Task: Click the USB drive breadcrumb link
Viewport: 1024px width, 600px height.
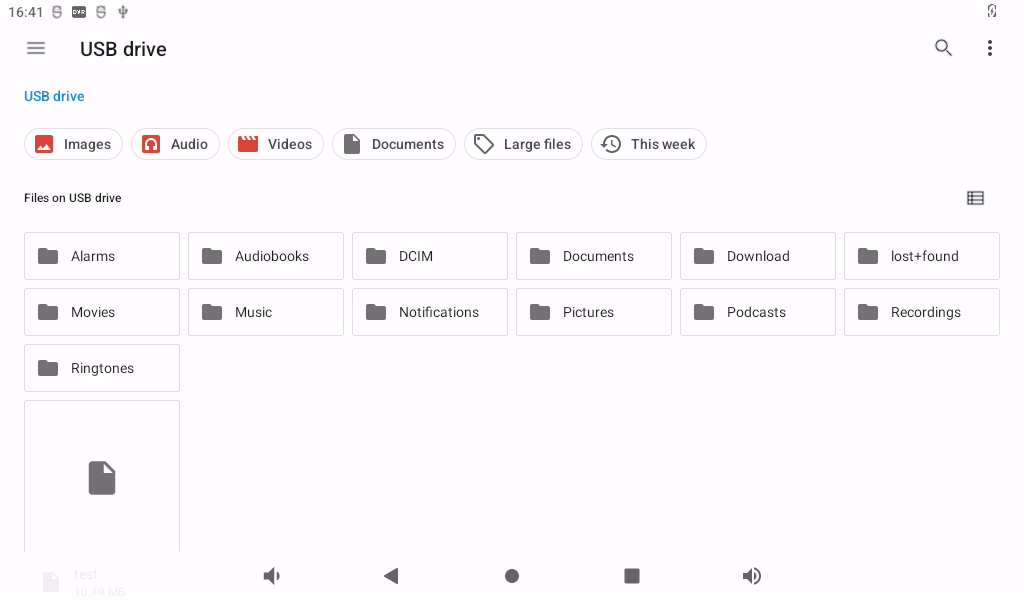Action: (x=54, y=96)
